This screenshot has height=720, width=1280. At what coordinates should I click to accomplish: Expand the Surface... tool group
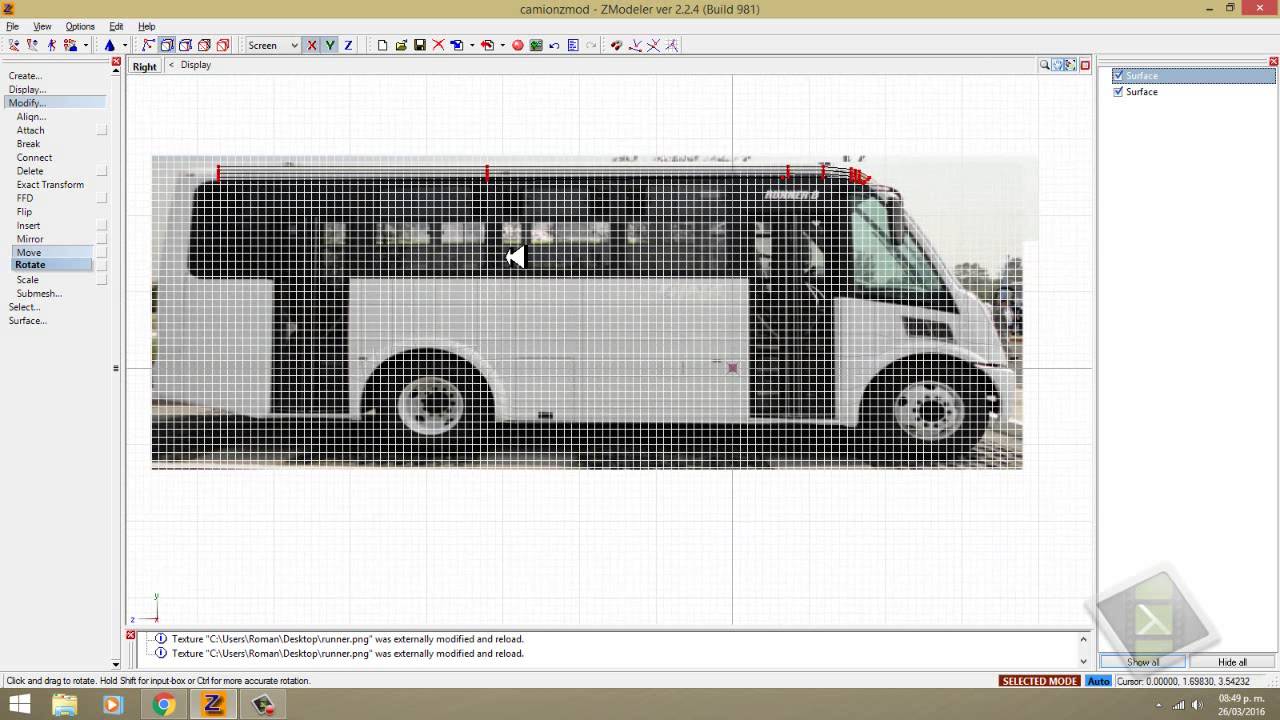pos(28,321)
